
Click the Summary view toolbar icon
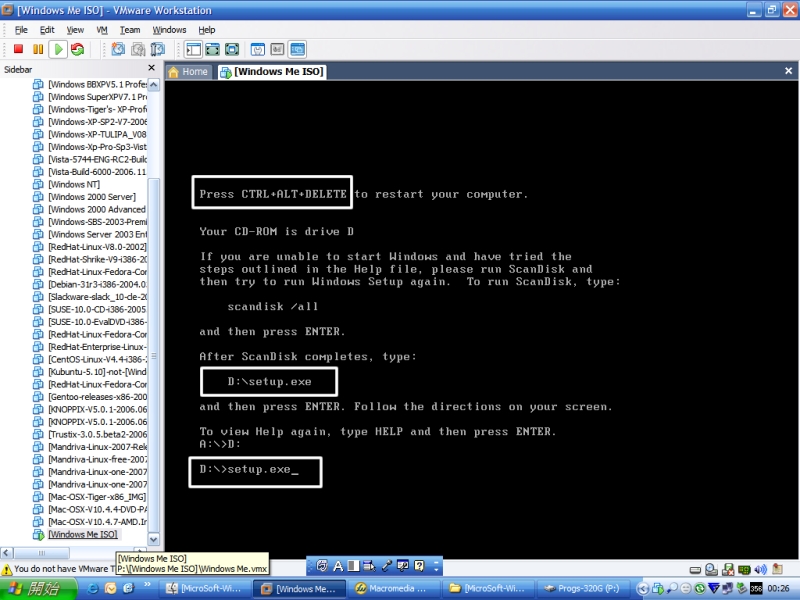click(x=258, y=49)
